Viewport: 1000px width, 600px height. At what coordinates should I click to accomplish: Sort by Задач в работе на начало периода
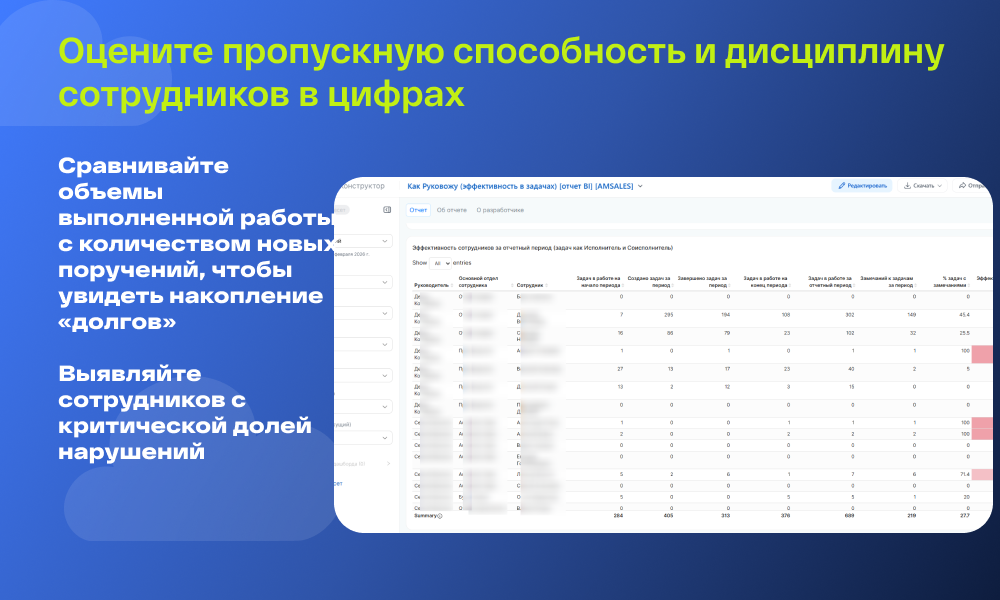(622, 285)
